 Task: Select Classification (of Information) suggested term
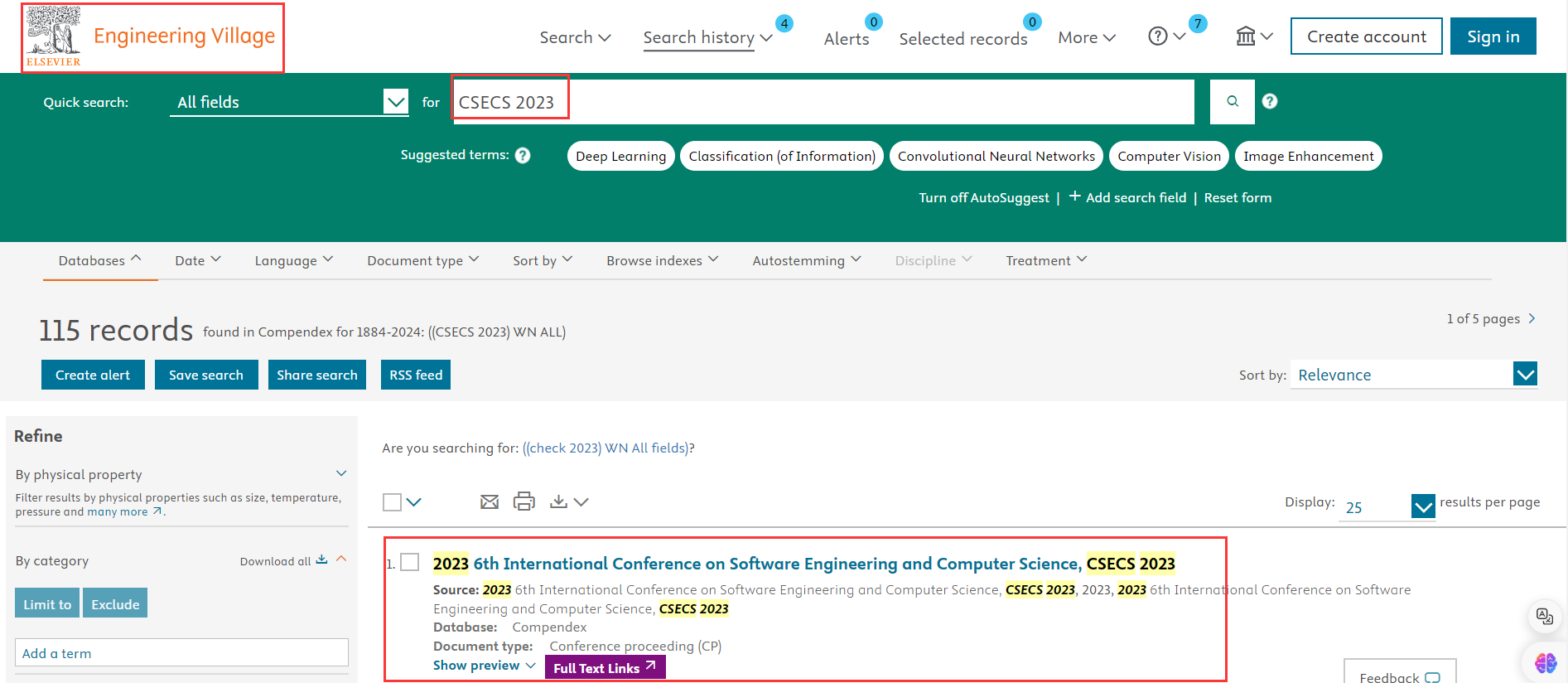[x=782, y=156]
